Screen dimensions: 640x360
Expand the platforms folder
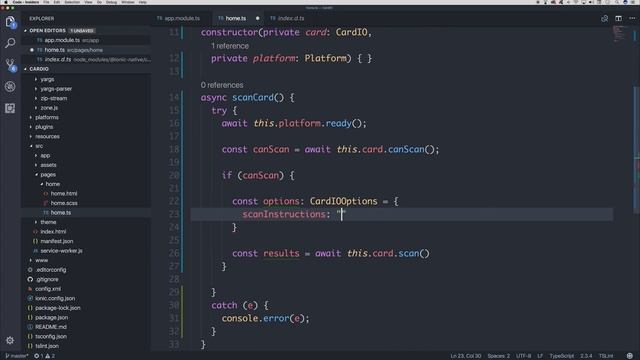[x=47, y=117]
